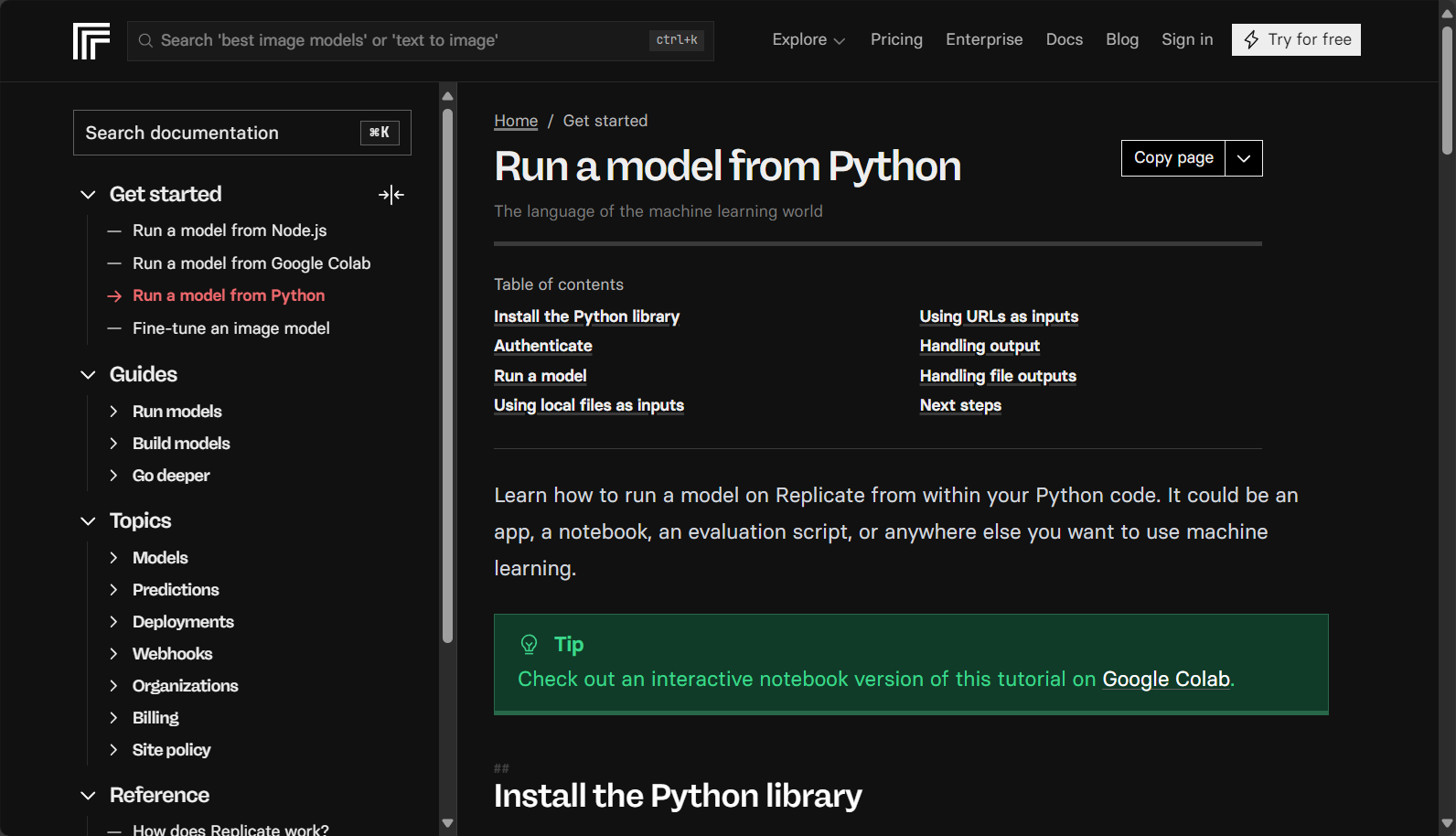Collapse the Topics section chevron
Screen dimensions: 1456x836
click(x=88, y=520)
